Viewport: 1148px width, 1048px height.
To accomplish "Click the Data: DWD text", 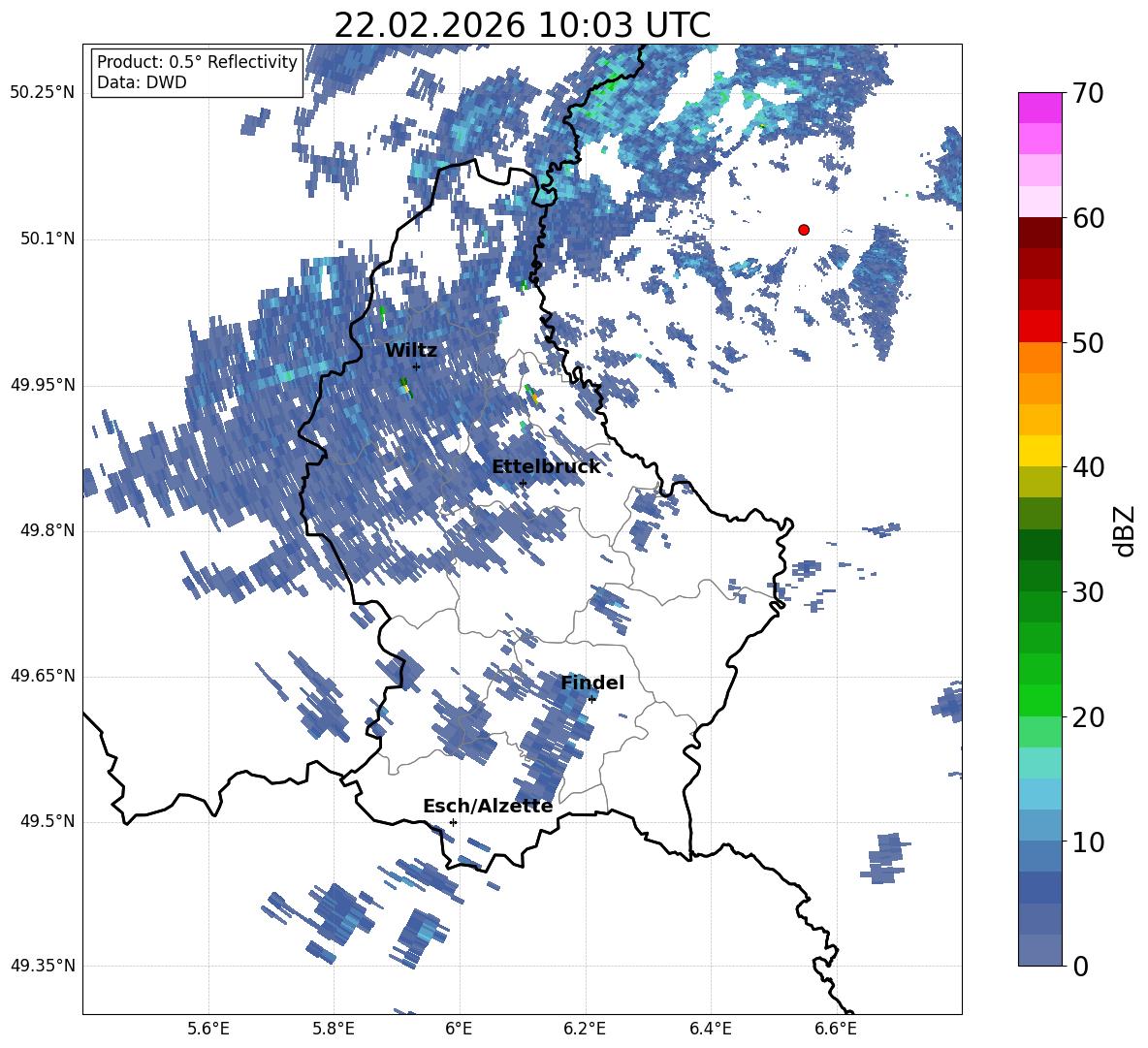I will [142, 82].
